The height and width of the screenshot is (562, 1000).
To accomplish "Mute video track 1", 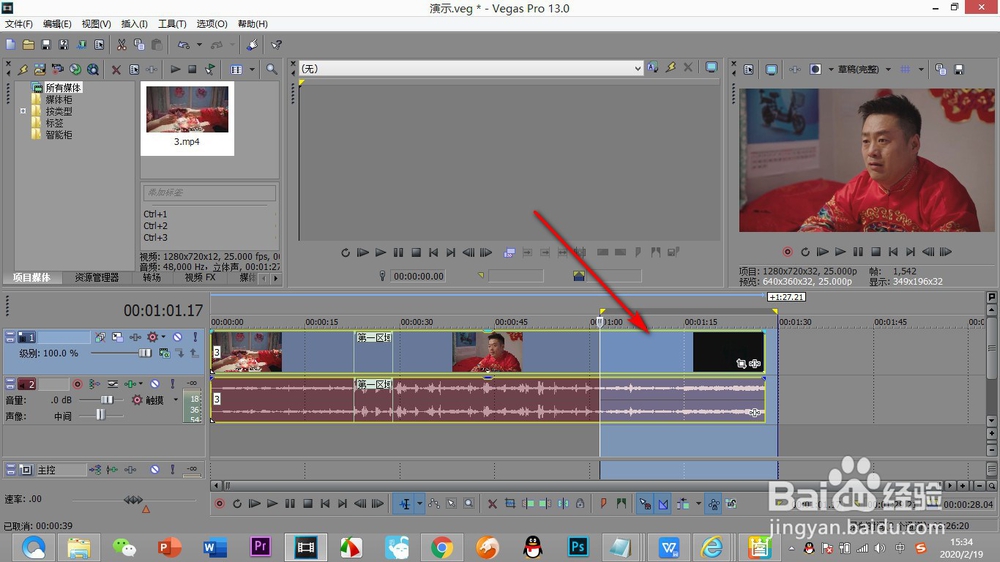I will 177,337.
